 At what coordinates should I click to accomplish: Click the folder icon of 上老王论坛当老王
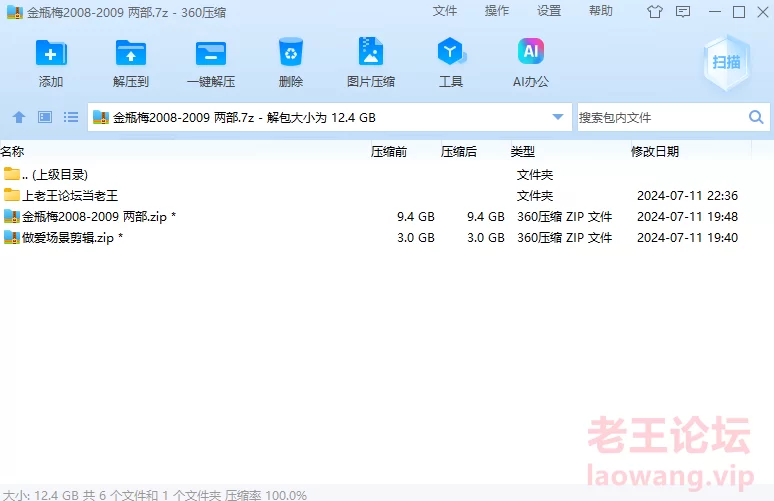tap(11, 194)
